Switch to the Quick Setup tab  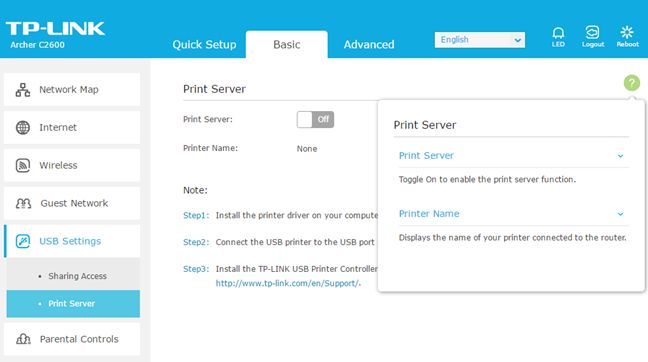204,45
